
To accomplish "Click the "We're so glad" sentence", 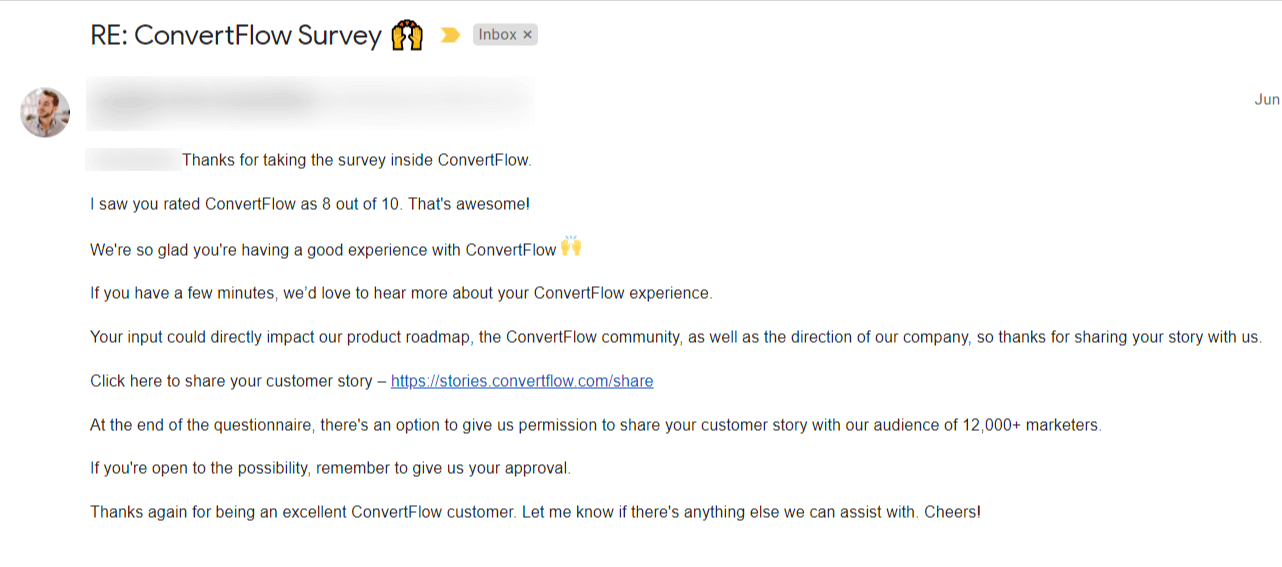I will (323, 249).
